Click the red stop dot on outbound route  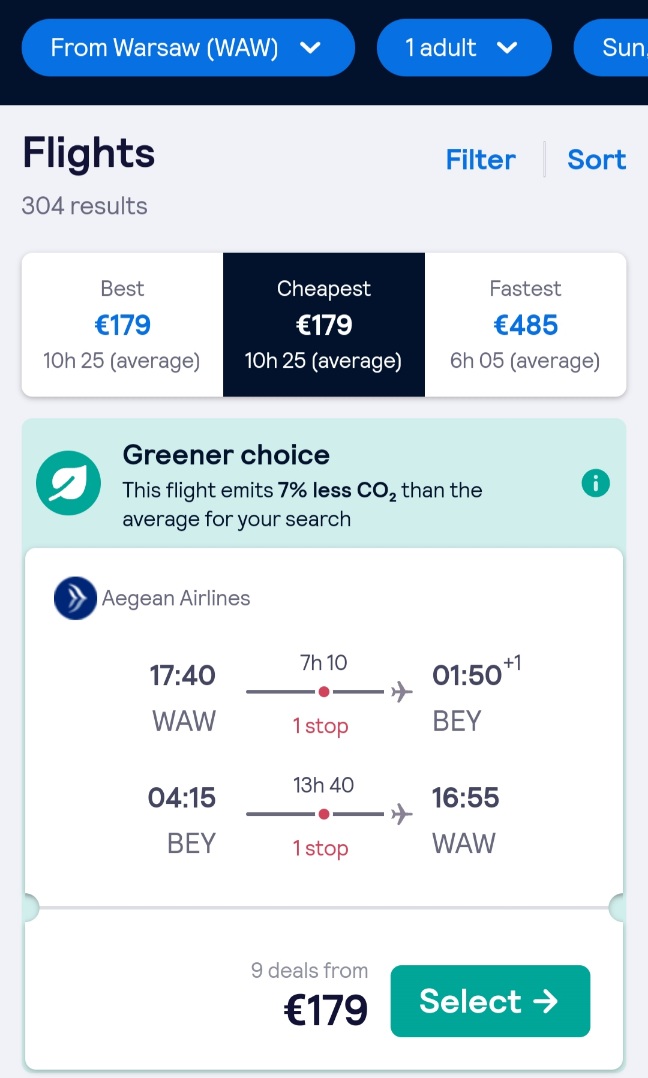click(x=324, y=692)
